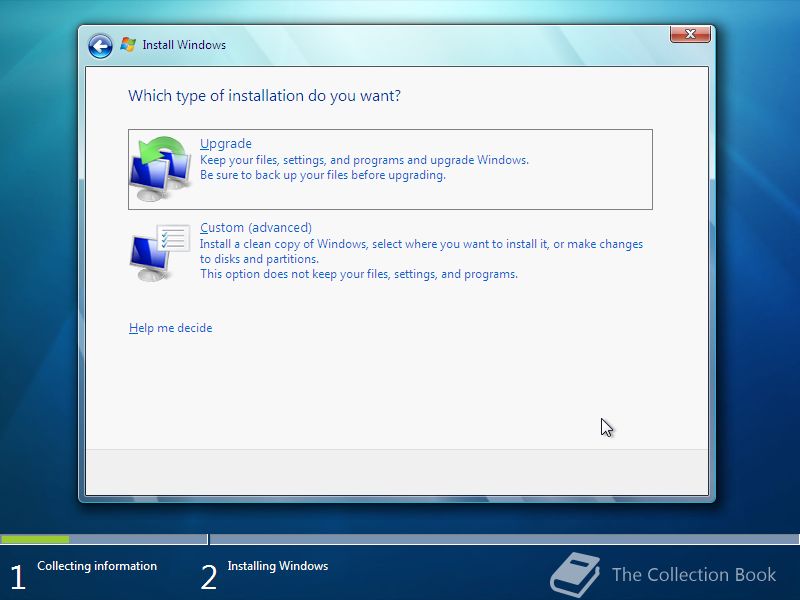
Task: Go back using the blue arrow button
Action: coord(100,46)
